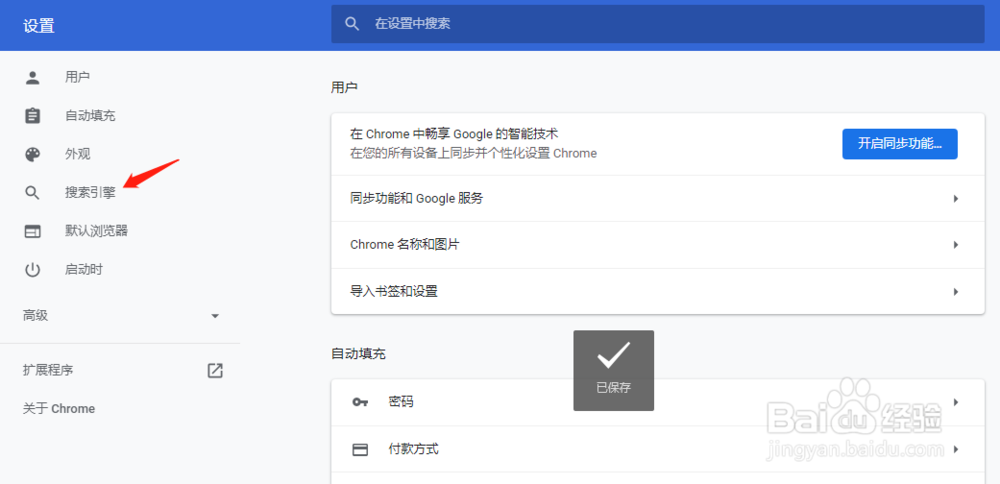Click the clipboard icon beside 自动填充

click(x=33, y=116)
